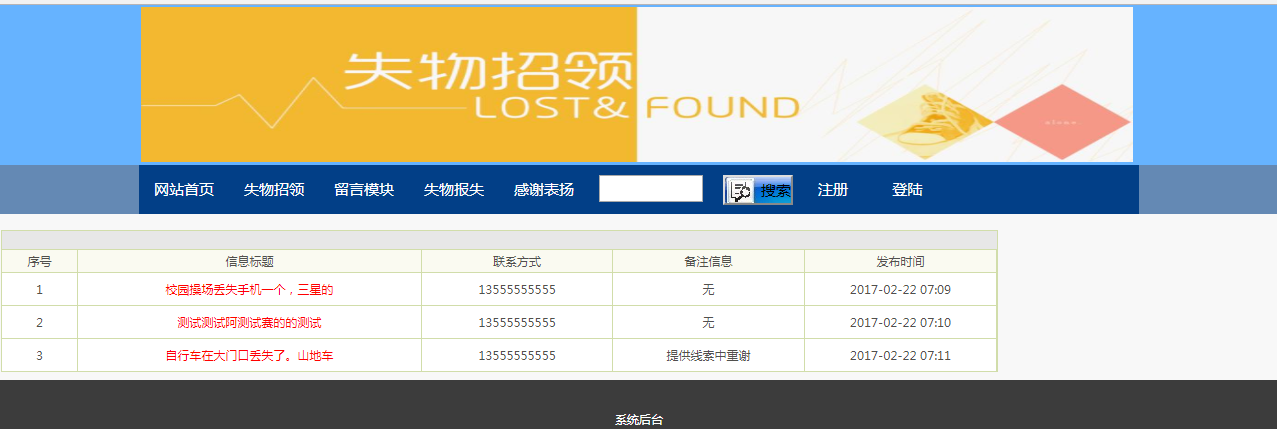The image size is (1277, 429).
Task: Click serial number 1 cell
Action: tap(39, 290)
